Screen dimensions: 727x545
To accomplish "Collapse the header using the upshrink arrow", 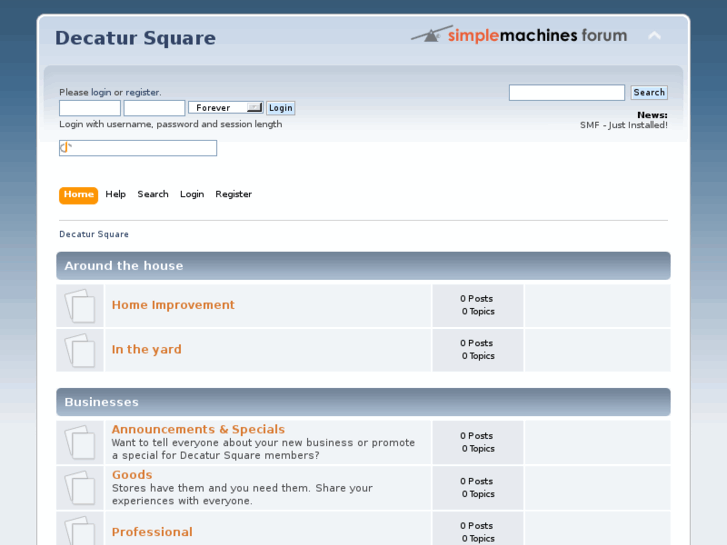I will 654,36.
